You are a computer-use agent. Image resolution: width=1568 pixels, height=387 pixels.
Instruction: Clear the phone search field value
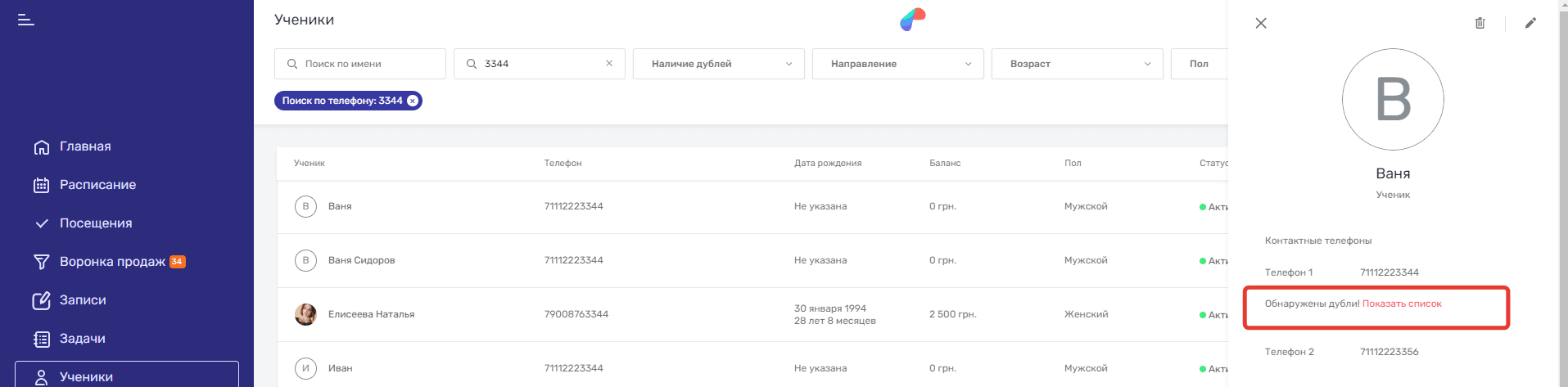coord(609,64)
